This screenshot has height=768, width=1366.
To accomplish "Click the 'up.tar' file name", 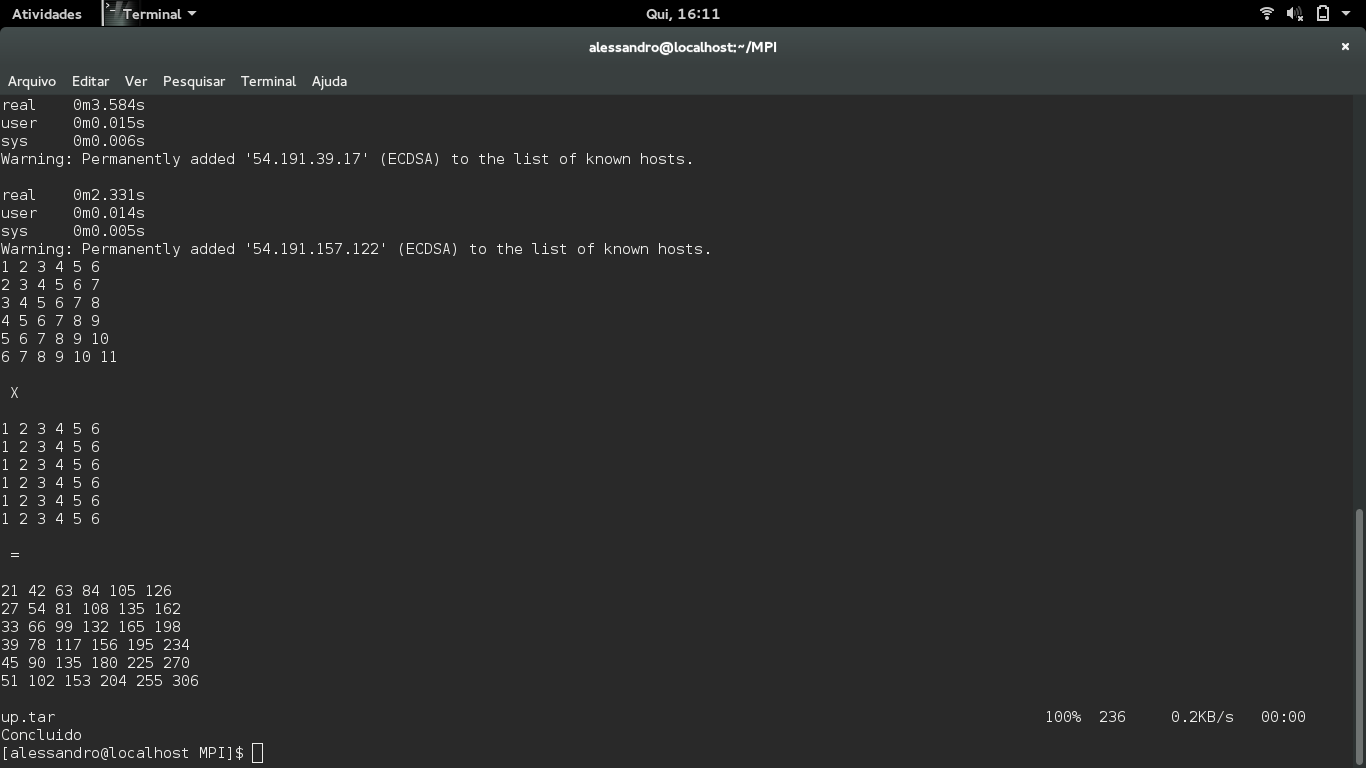I will [28, 717].
